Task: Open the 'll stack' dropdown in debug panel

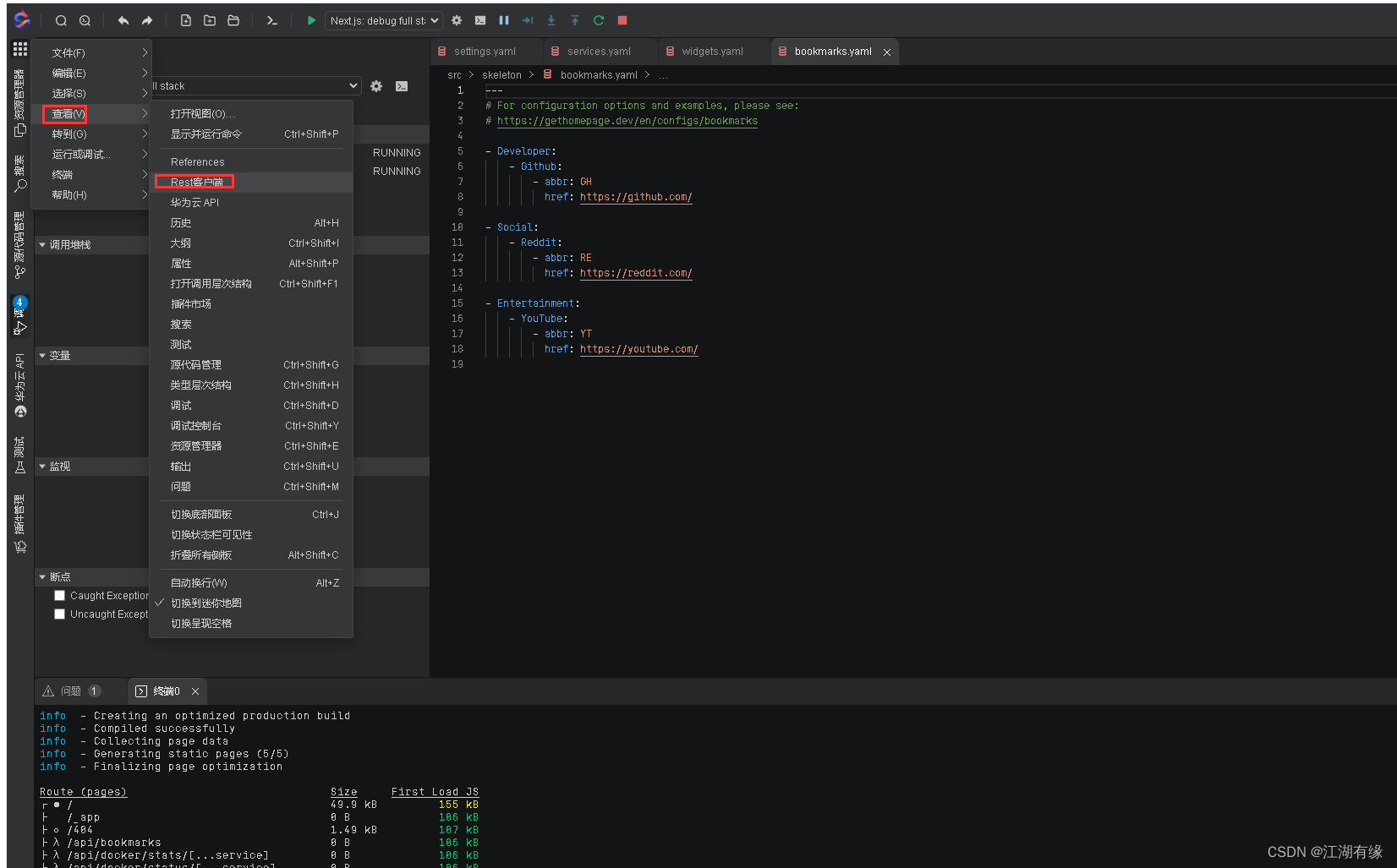Action: [255, 85]
